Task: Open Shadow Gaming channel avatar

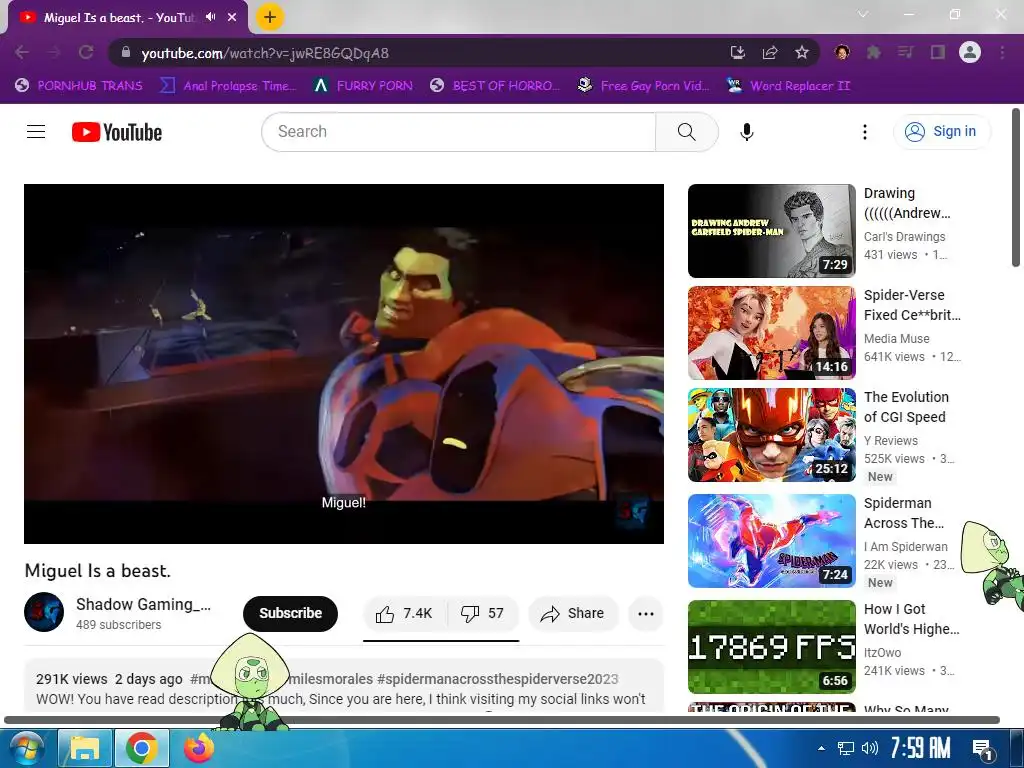Action: pos(44,612)
